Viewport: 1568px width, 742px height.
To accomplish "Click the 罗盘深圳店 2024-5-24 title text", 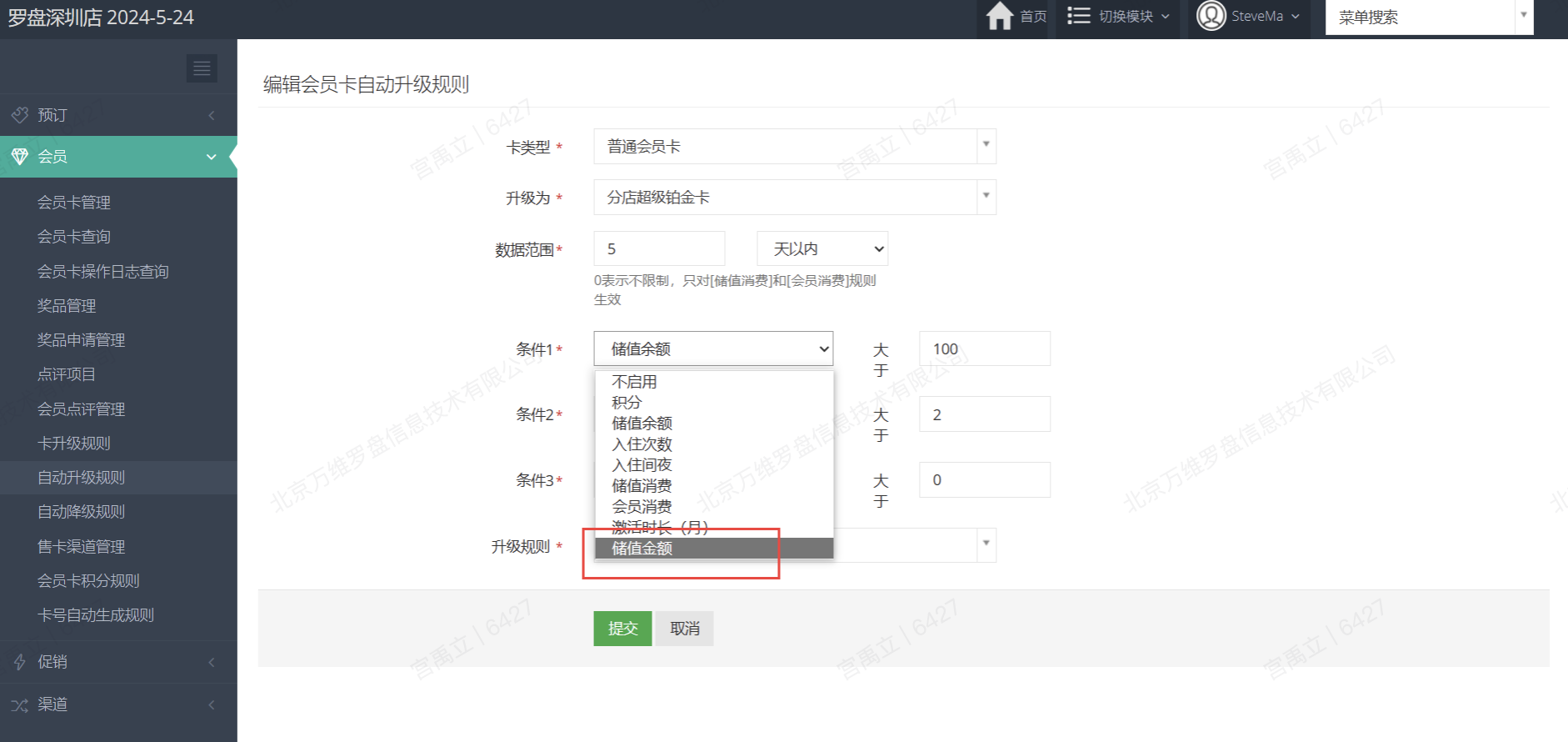I will 101,18.
